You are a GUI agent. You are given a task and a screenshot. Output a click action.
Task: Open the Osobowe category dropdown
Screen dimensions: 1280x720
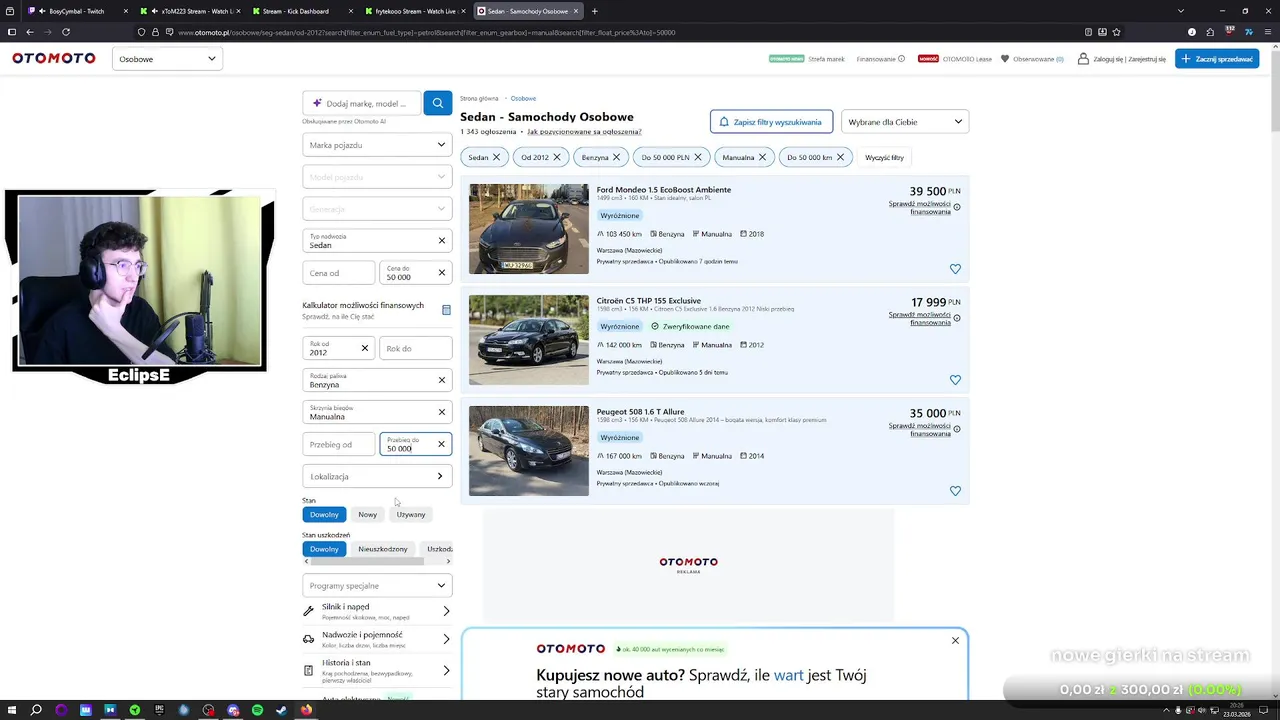click(167, 59)
